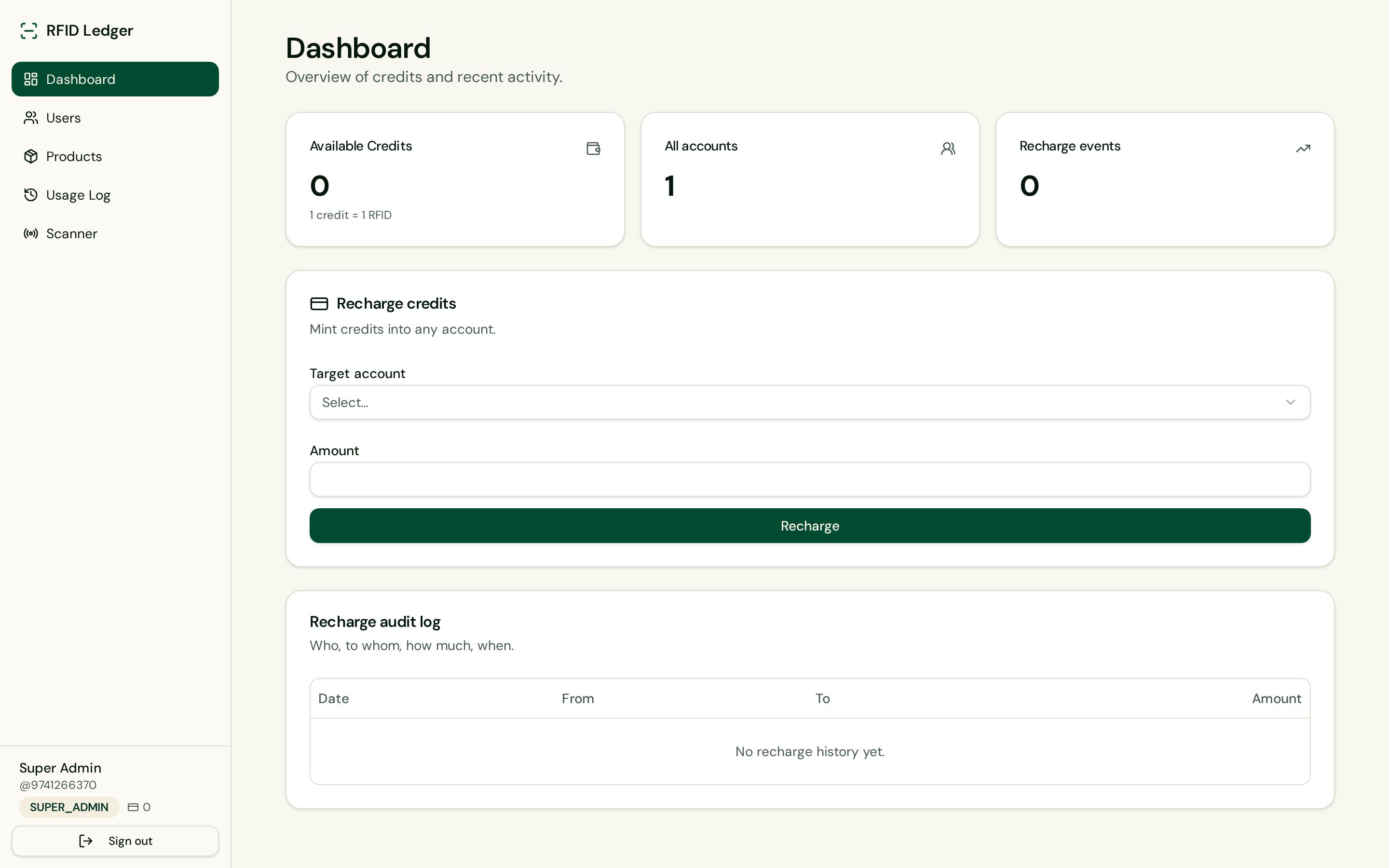Viewport: 1389px width, 868px height.
Task: Click the credit card icon beside Recharge credits
Action: [319, 304]
